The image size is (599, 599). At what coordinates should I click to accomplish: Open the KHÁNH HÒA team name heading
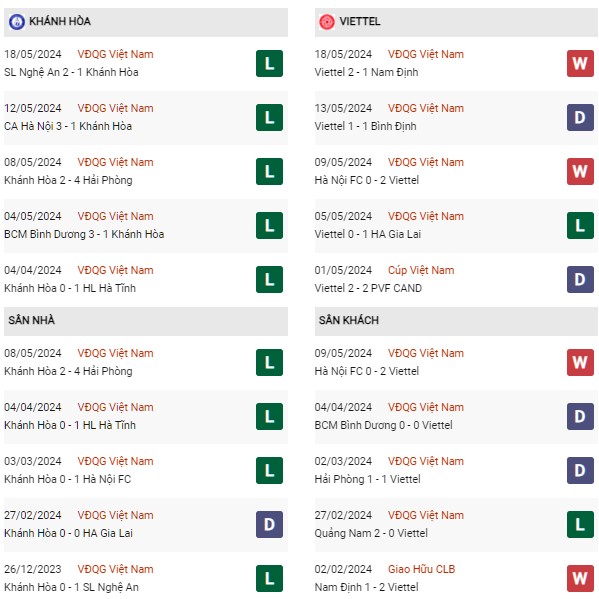(60, 21)
